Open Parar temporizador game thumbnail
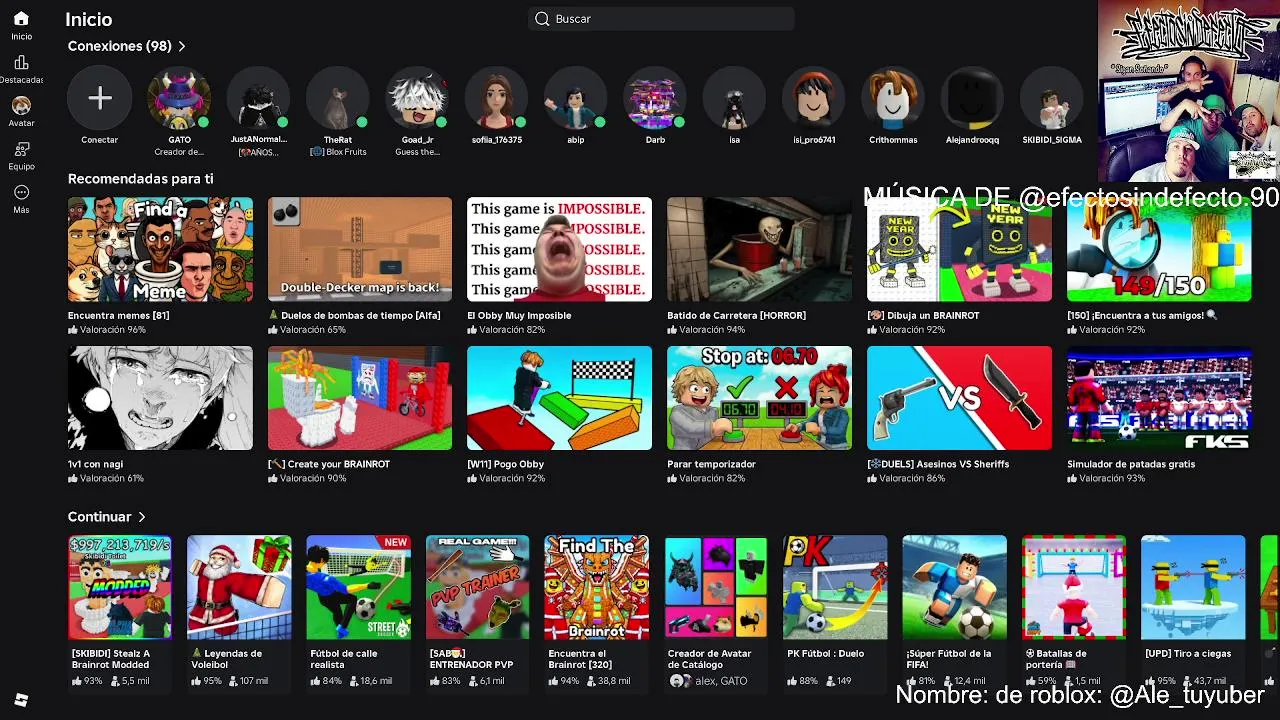The image size is (1280, 720). 759,398
